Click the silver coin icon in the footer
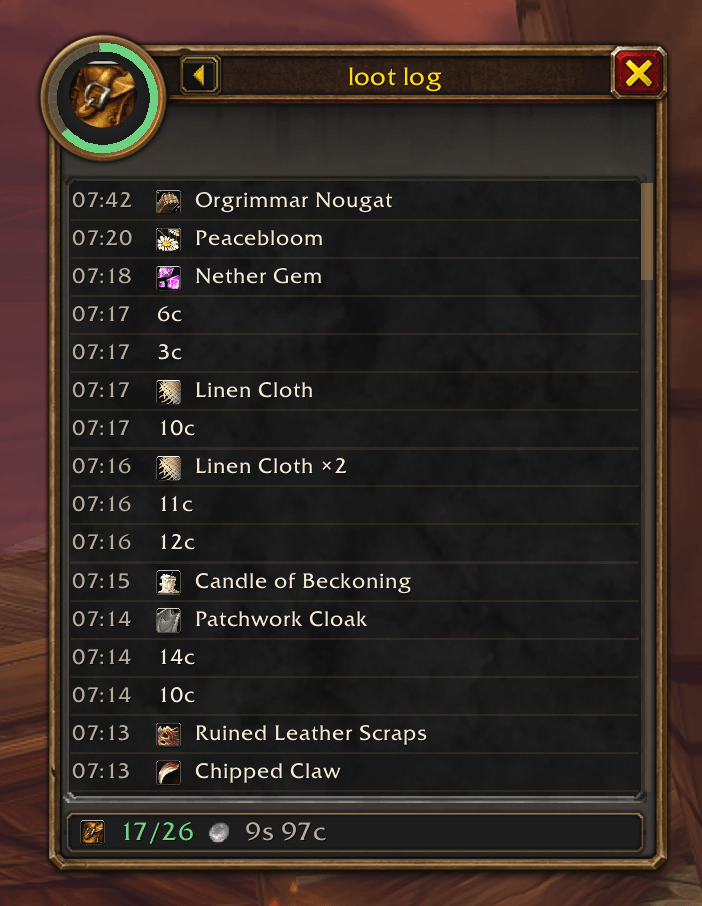This screenshot has width=702, height=906. (x=218, y=833)
